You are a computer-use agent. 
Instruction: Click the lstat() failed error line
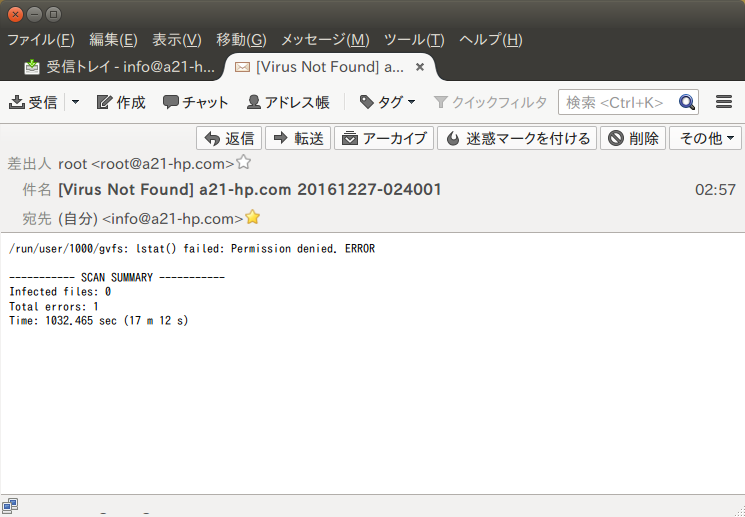pyautogui.click(x=192, y=249)
